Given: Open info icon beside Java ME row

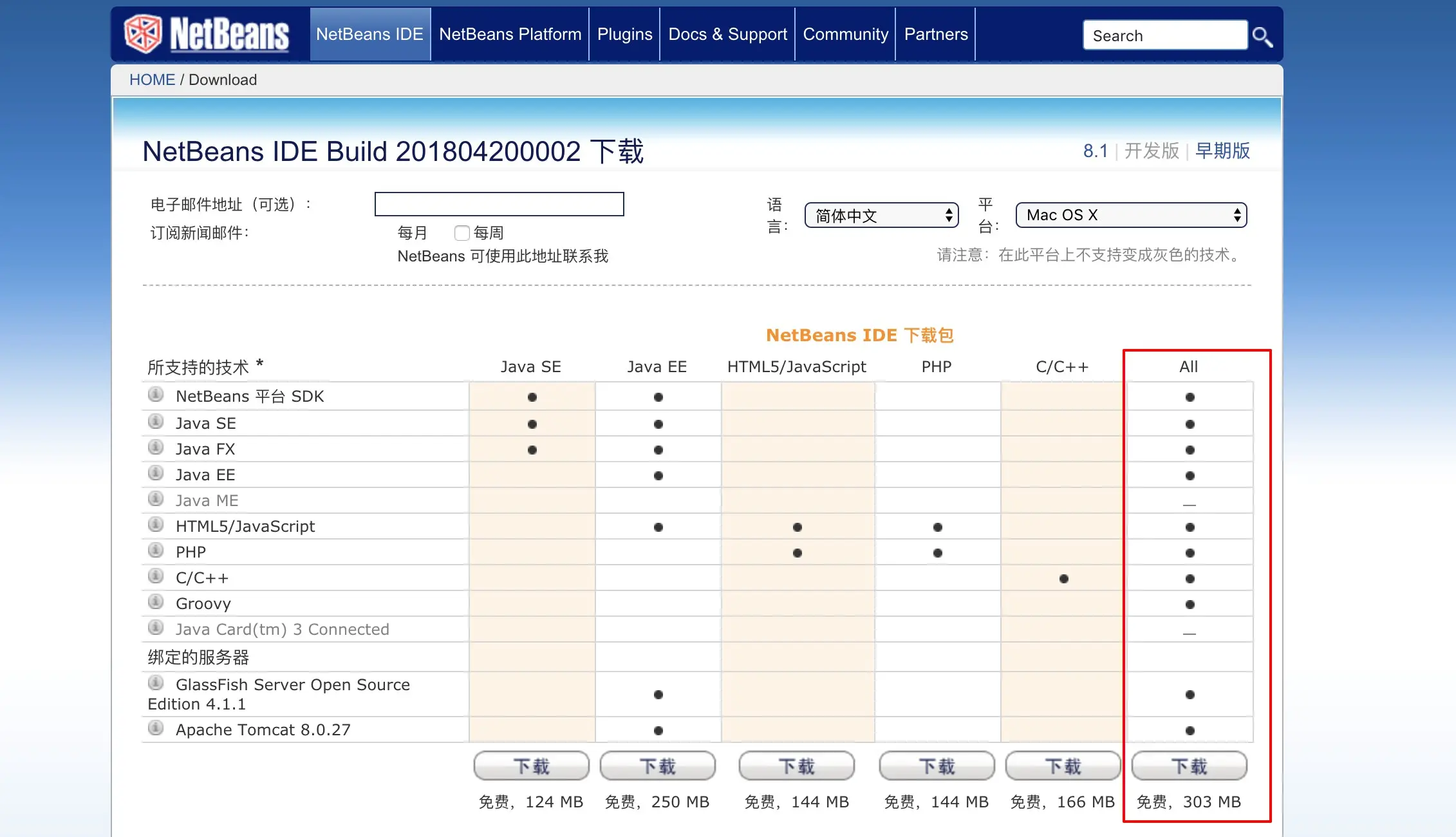Looking at the screenshot, I should (156, 498).
